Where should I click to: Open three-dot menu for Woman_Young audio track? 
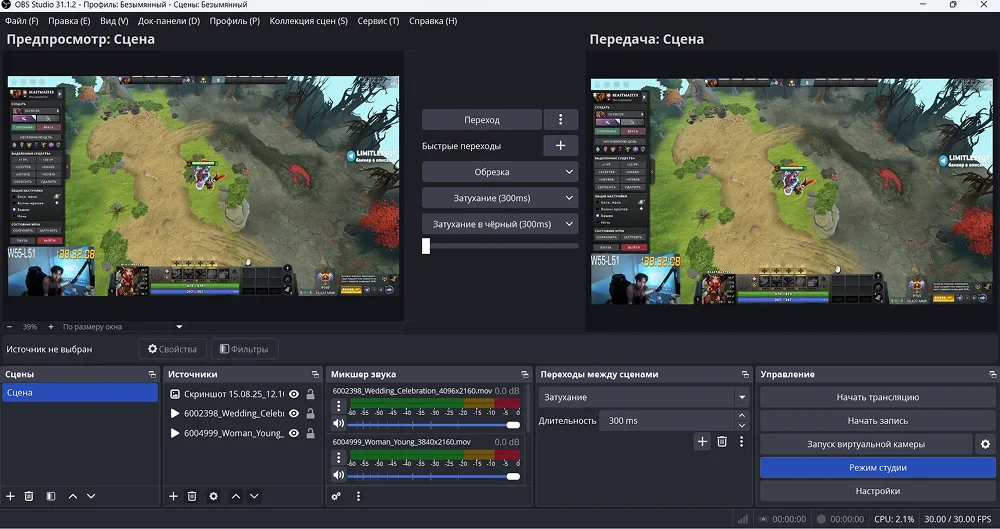coord(339,460)
